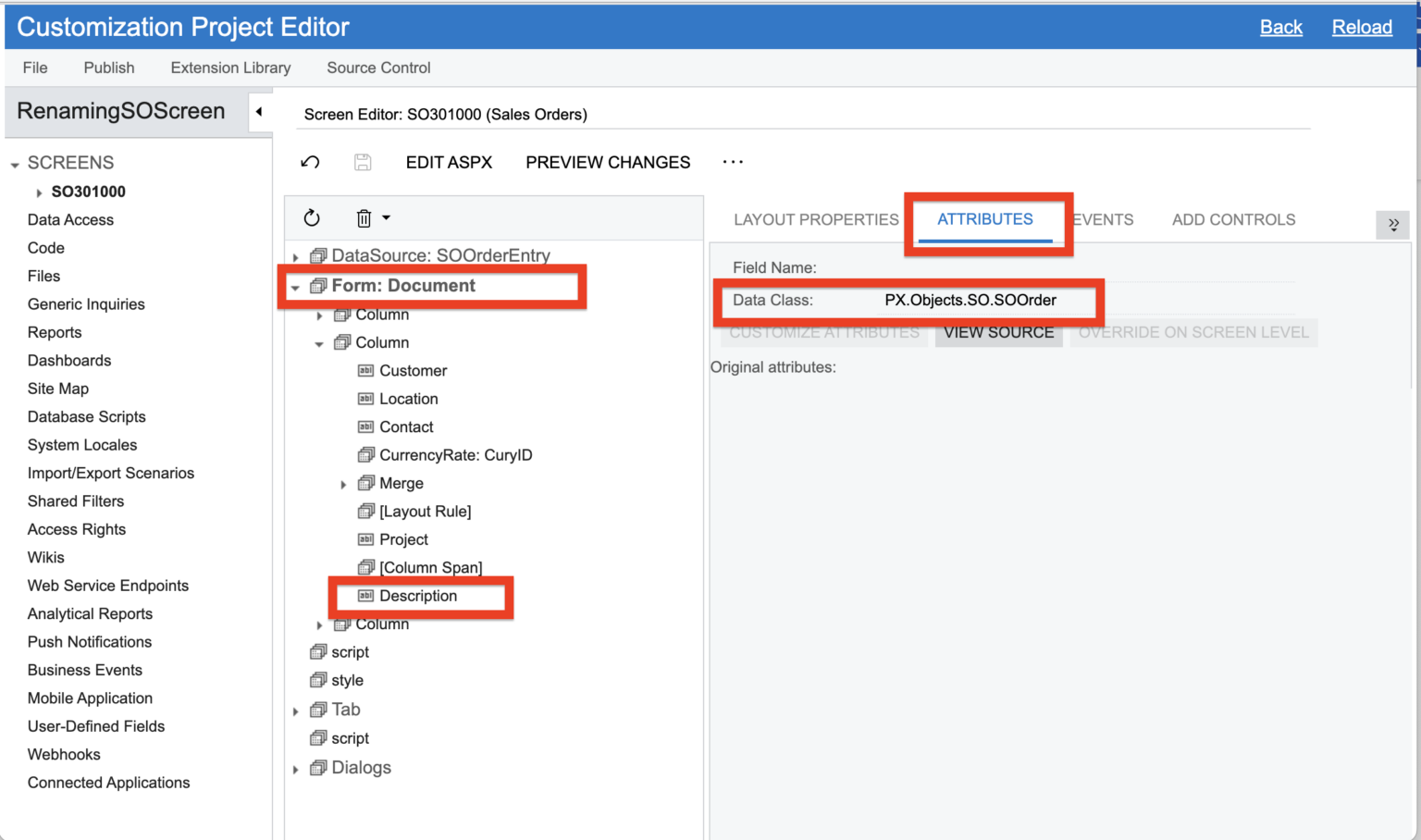Collapse the SCREENS section arrow
The height and width of the screenshot is (840, 1421).
click(15, 165)
